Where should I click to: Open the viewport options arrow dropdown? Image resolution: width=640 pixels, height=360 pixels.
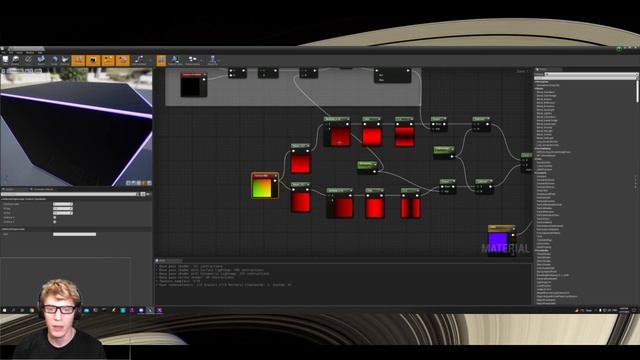click(3, 71)
